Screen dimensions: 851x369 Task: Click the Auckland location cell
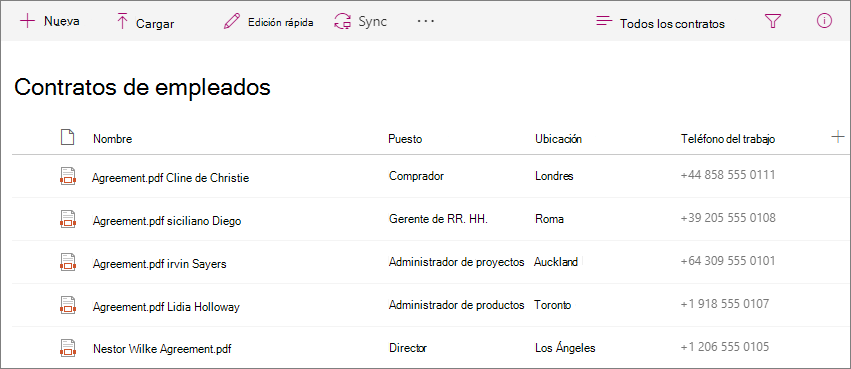(556, 262)
